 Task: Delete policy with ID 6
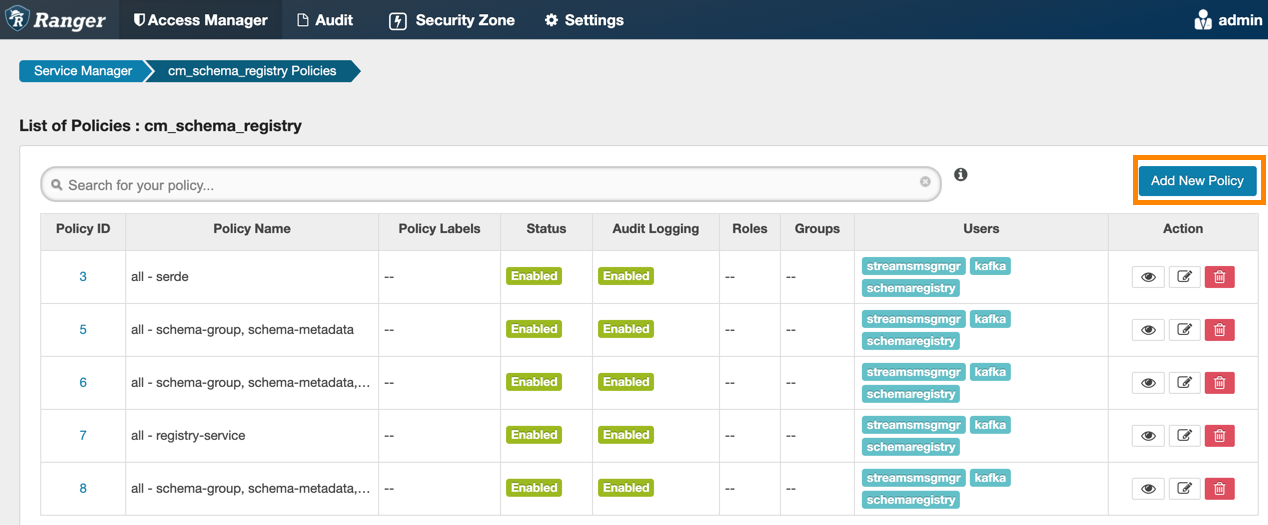1219,383
